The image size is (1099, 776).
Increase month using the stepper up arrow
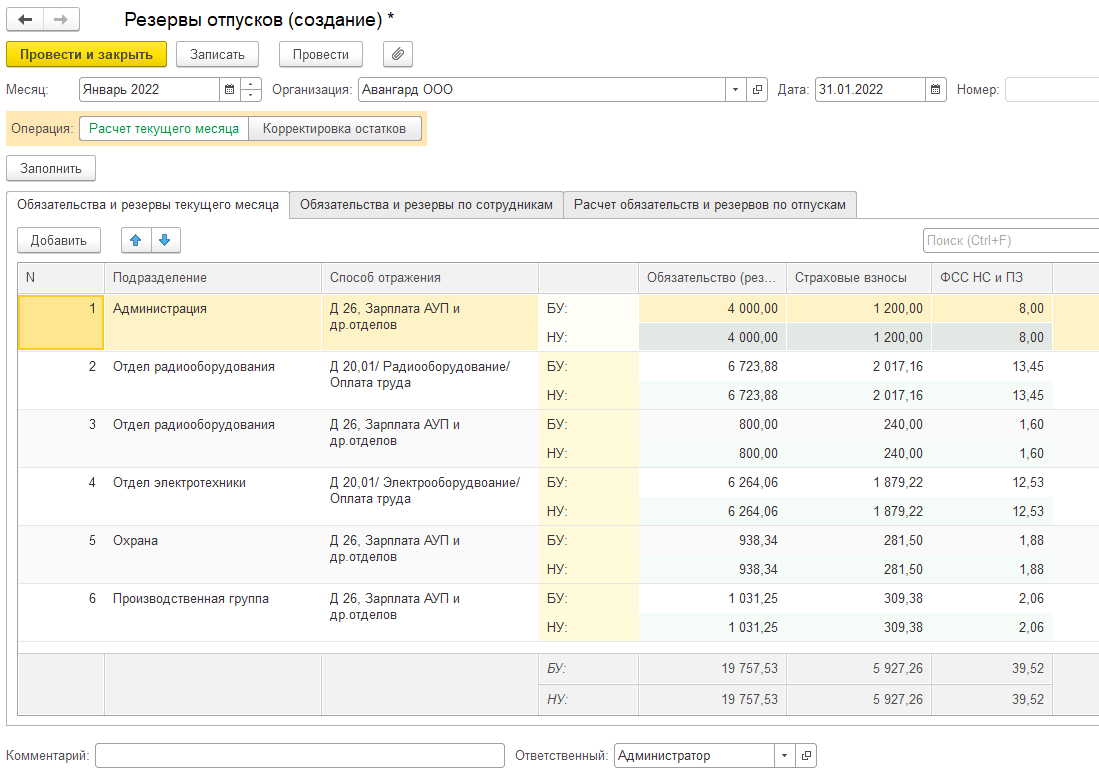point(251,84)
